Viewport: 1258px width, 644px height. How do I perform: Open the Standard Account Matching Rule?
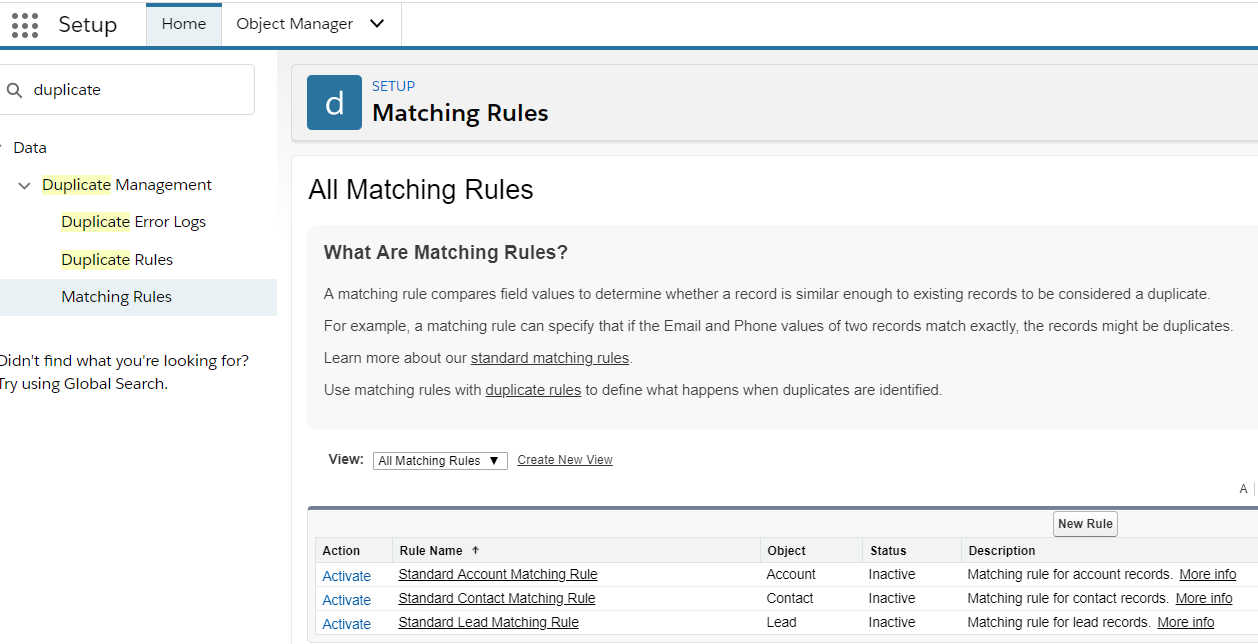[498, 575]
